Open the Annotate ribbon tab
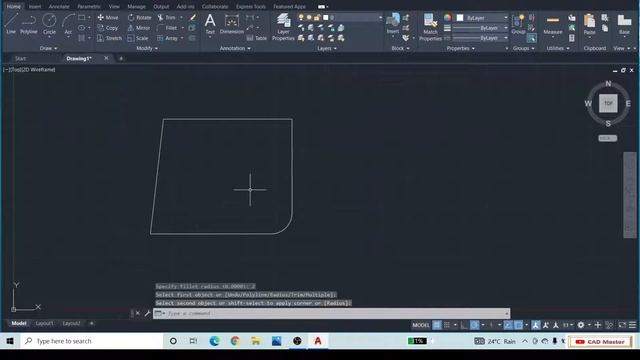640x360 pixels. coord(59,7)
